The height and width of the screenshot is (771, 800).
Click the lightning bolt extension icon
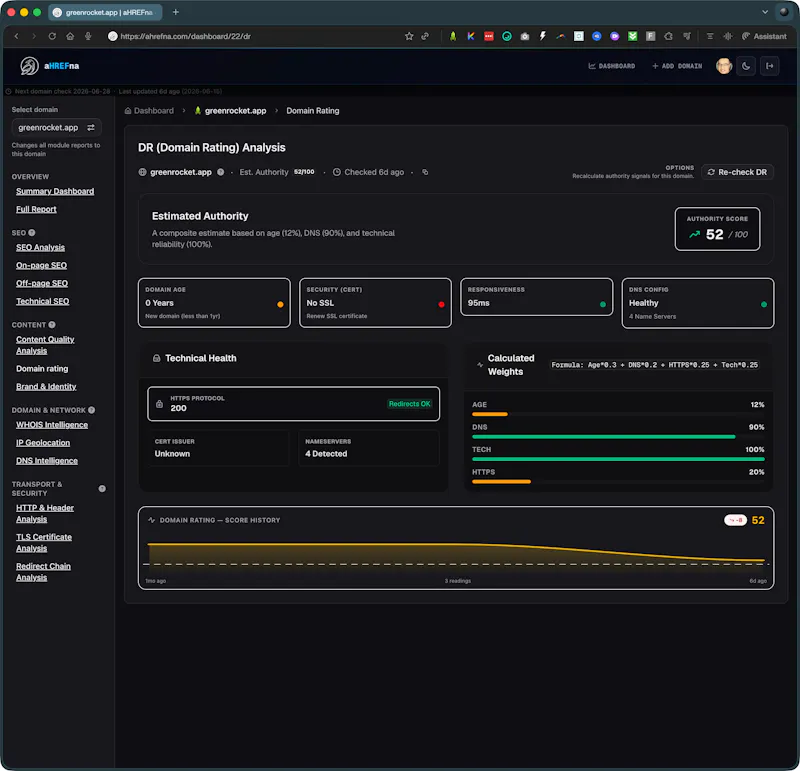(542, 36)
